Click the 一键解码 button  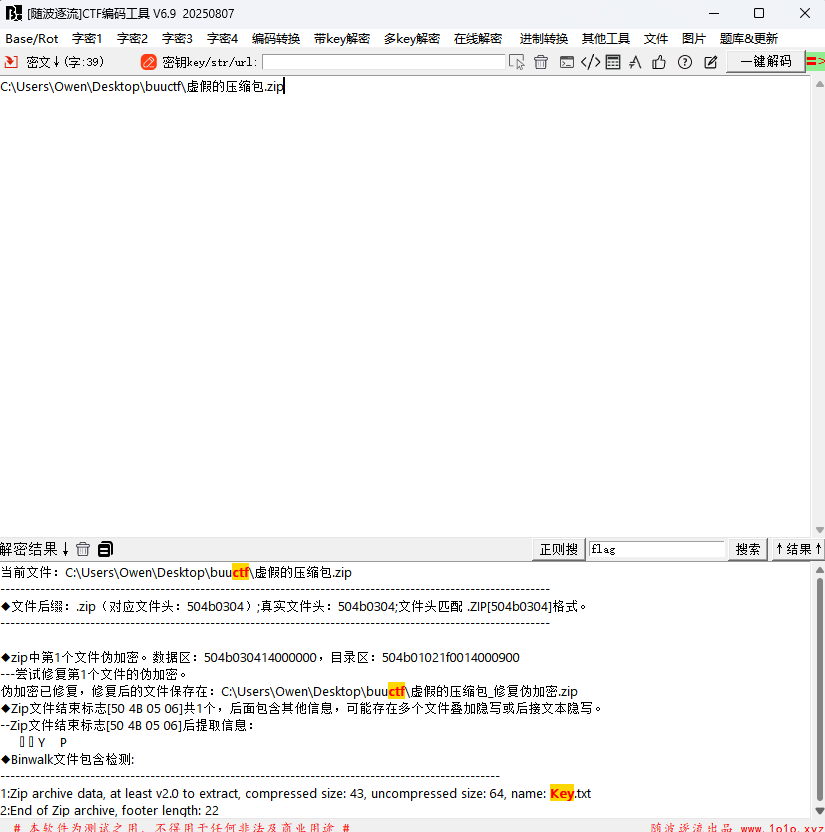point(766,62)
